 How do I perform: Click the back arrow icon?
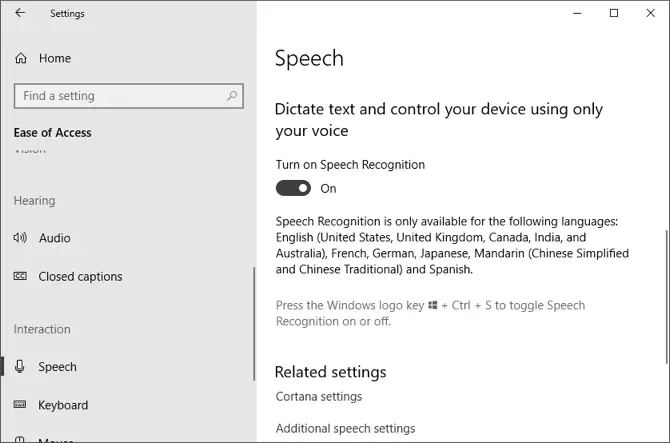pyautogui.click(x=21, y=13)
